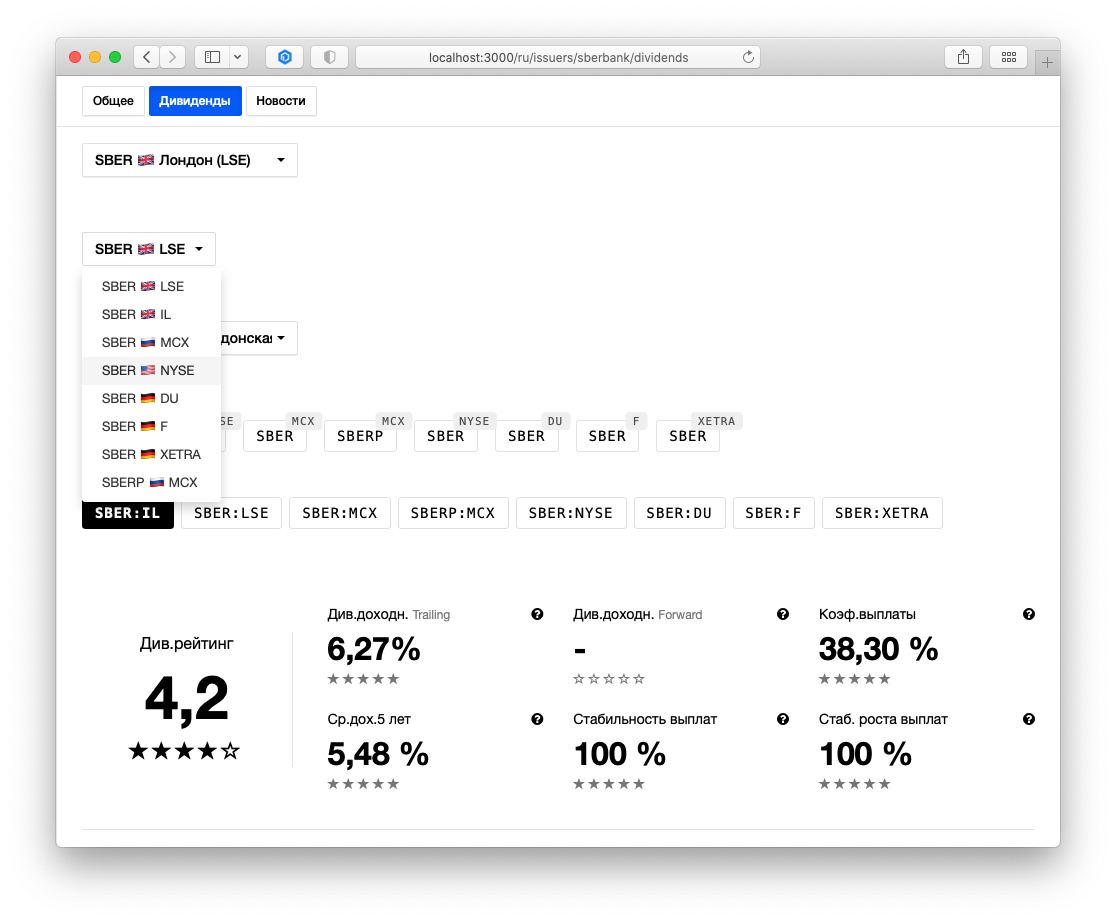The height and width of the screenshot is (921, 1116).
Task: Select SBER XETRA from the dropdown list
Action: [152, 454]
